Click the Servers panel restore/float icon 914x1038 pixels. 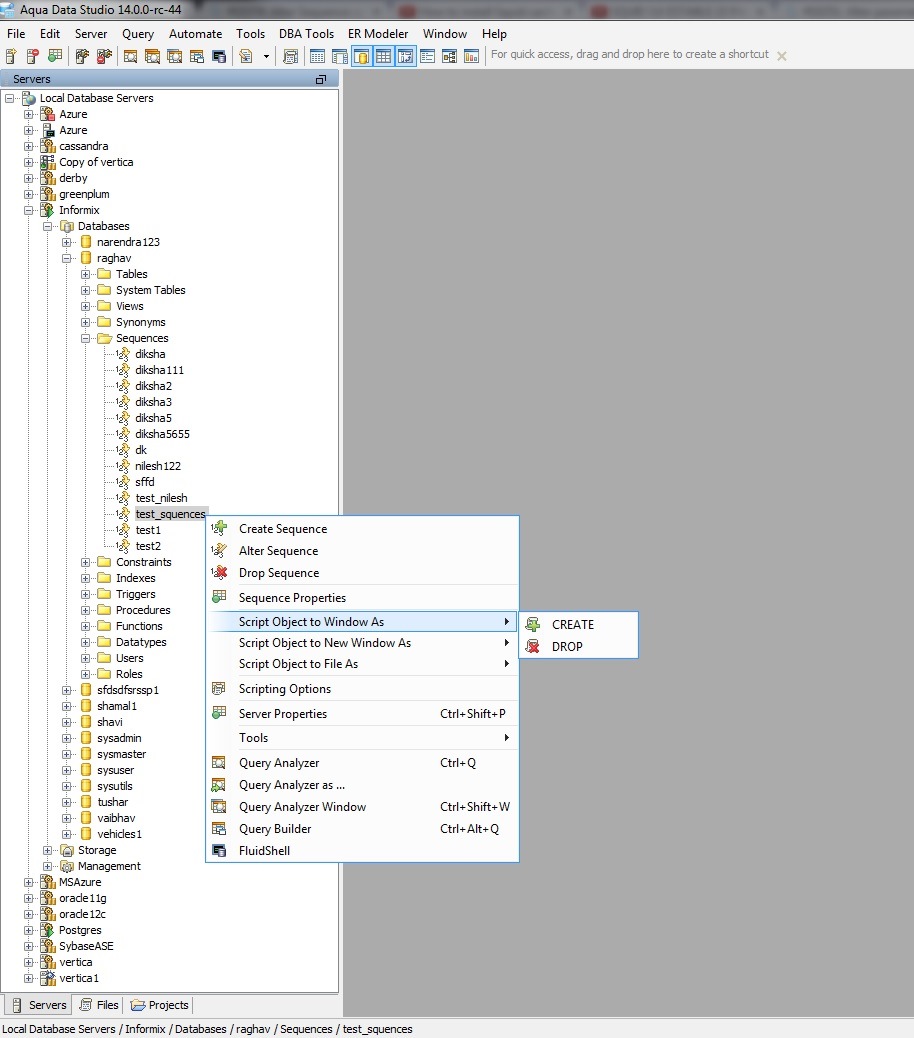coord(321,79)
